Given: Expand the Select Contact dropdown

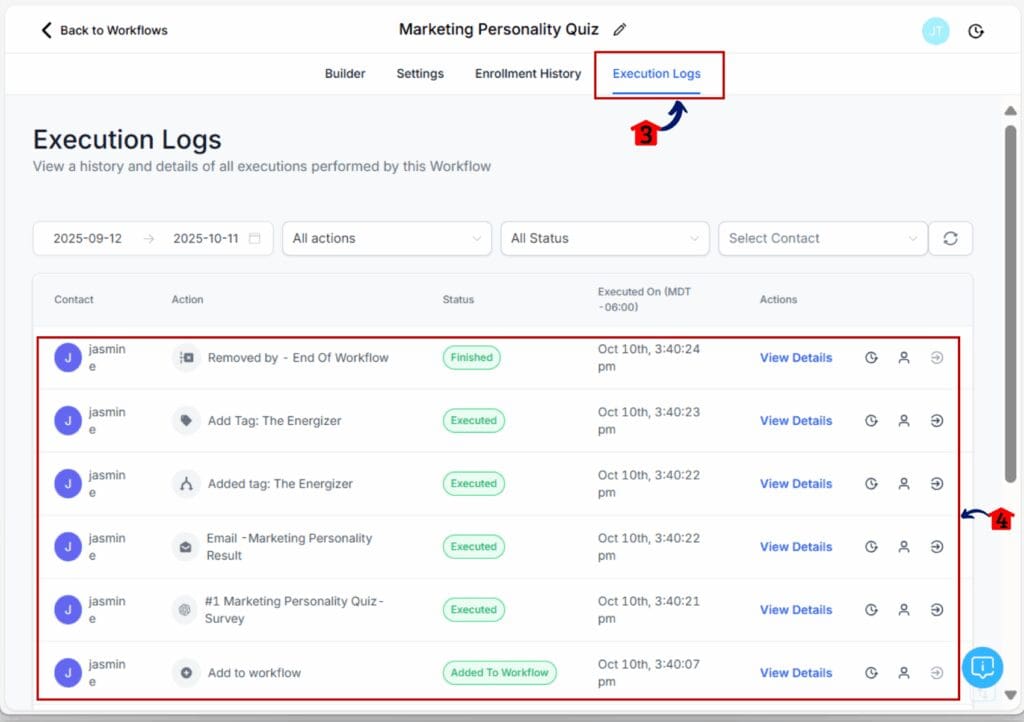Looking at the screenshot, I should click(822, 238).
